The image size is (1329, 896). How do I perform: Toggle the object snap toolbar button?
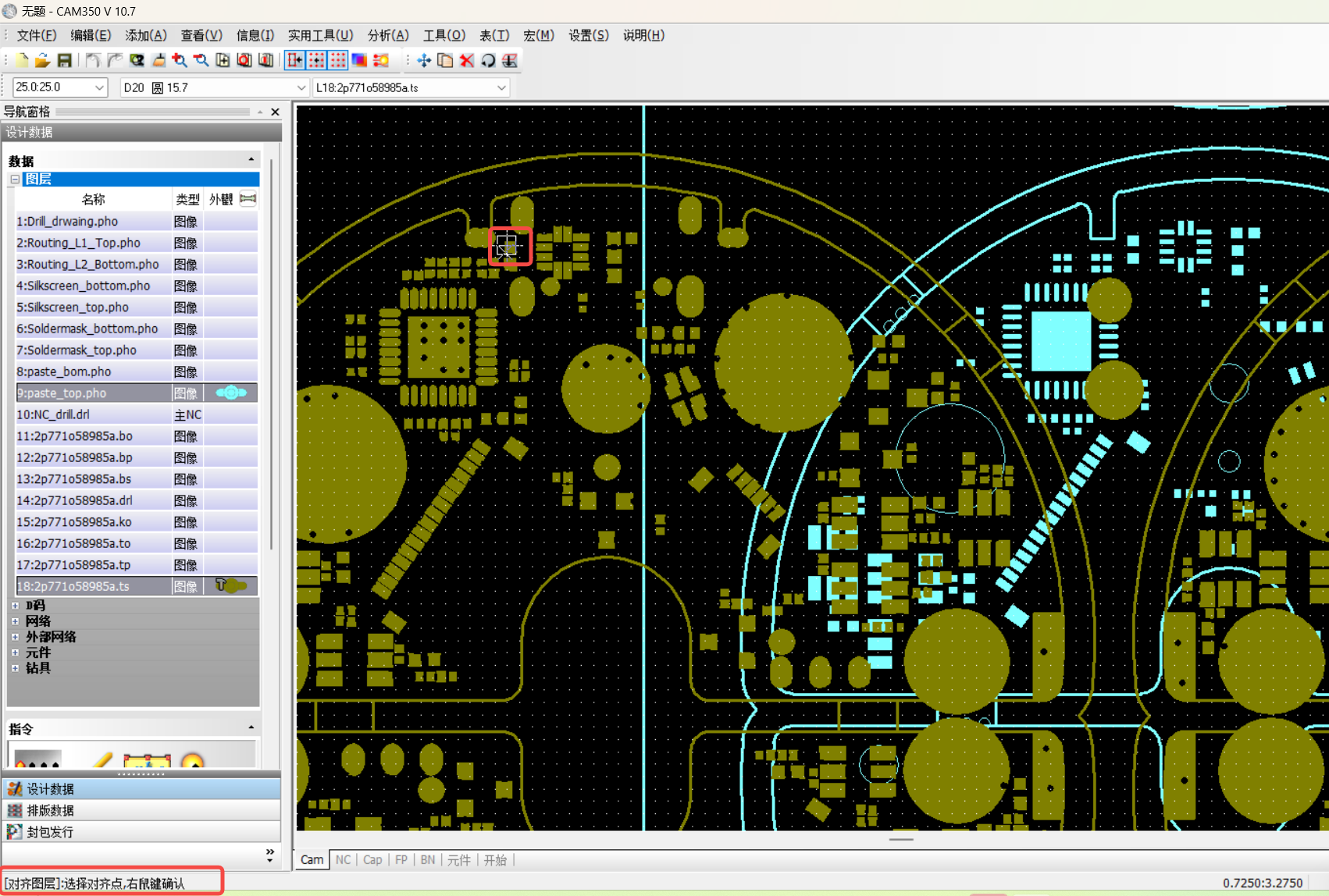click(x=294, y=60)
